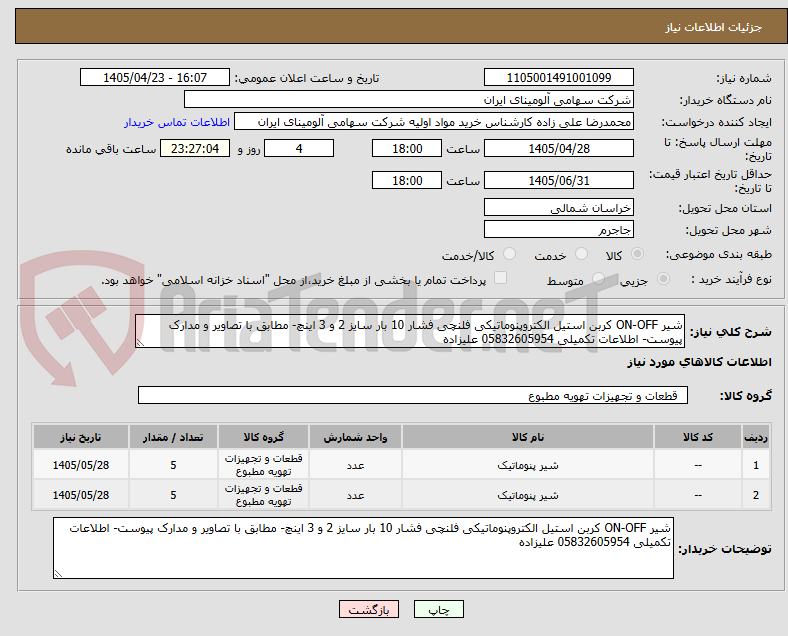Click the گروه کالا column header

(263, 437)
